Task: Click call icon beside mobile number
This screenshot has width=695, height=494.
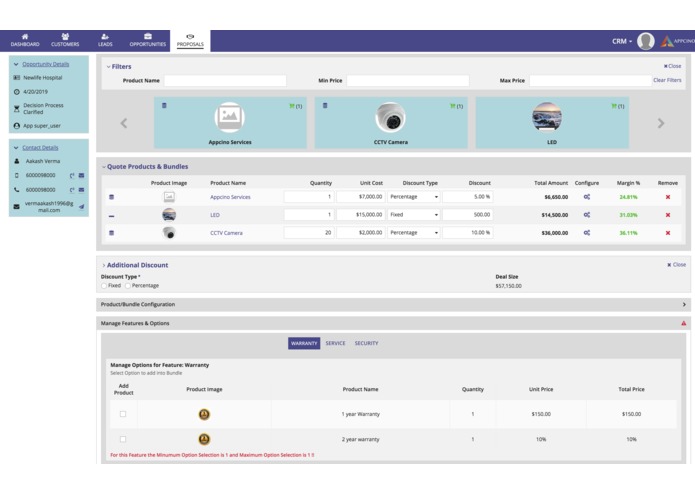Action: click(72, 175)
